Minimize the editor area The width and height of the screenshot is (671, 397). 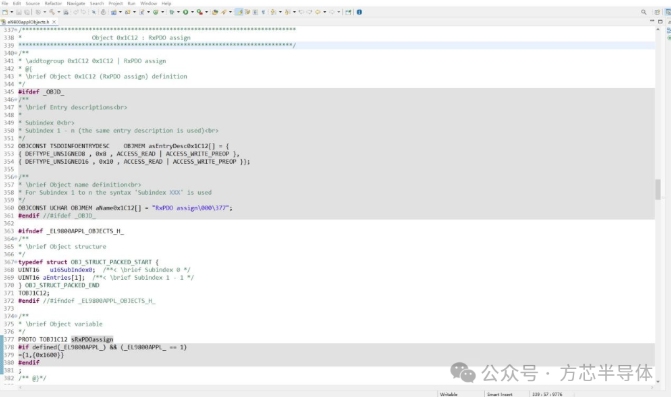click(x=652, y=21)
